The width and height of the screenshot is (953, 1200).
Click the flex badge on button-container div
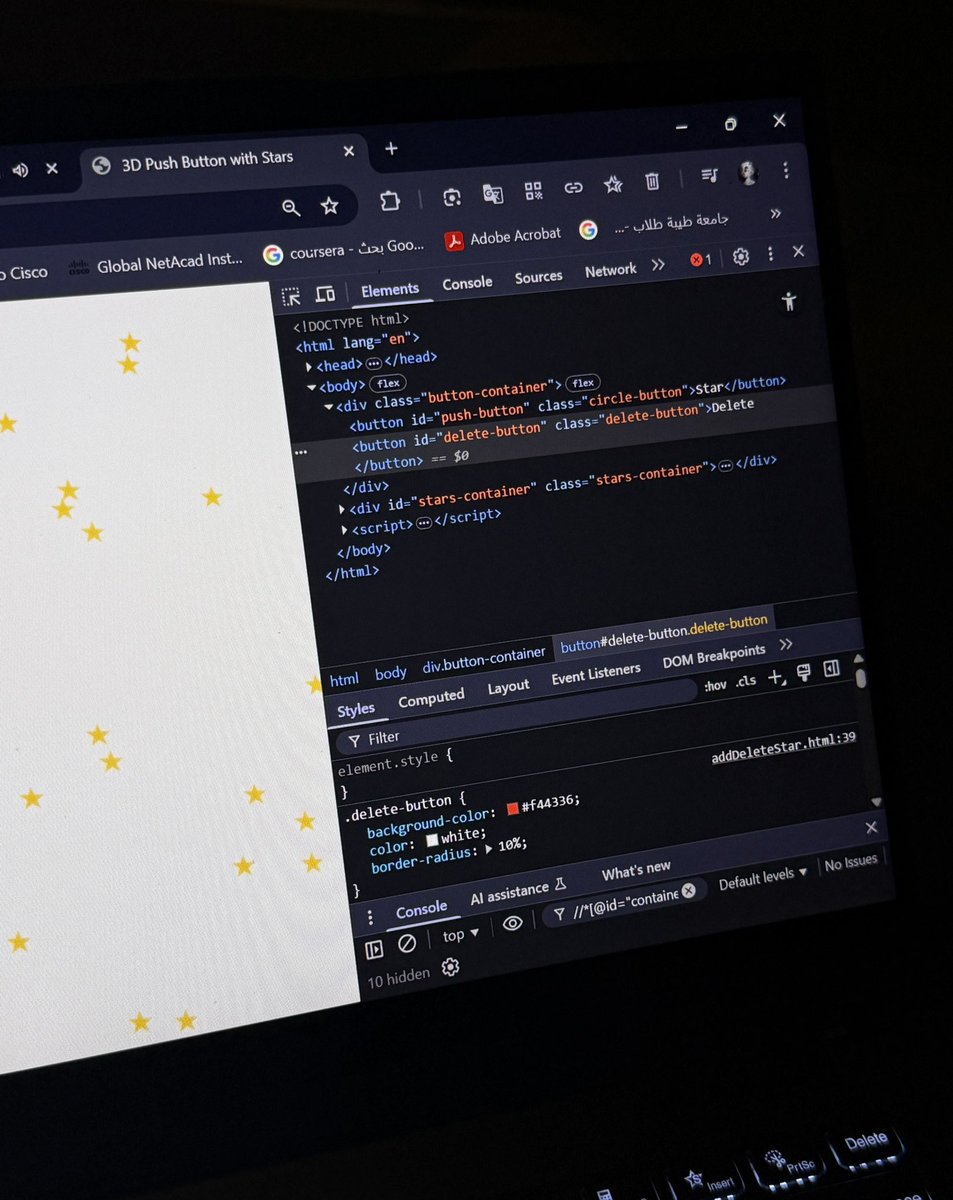(582, 382)
